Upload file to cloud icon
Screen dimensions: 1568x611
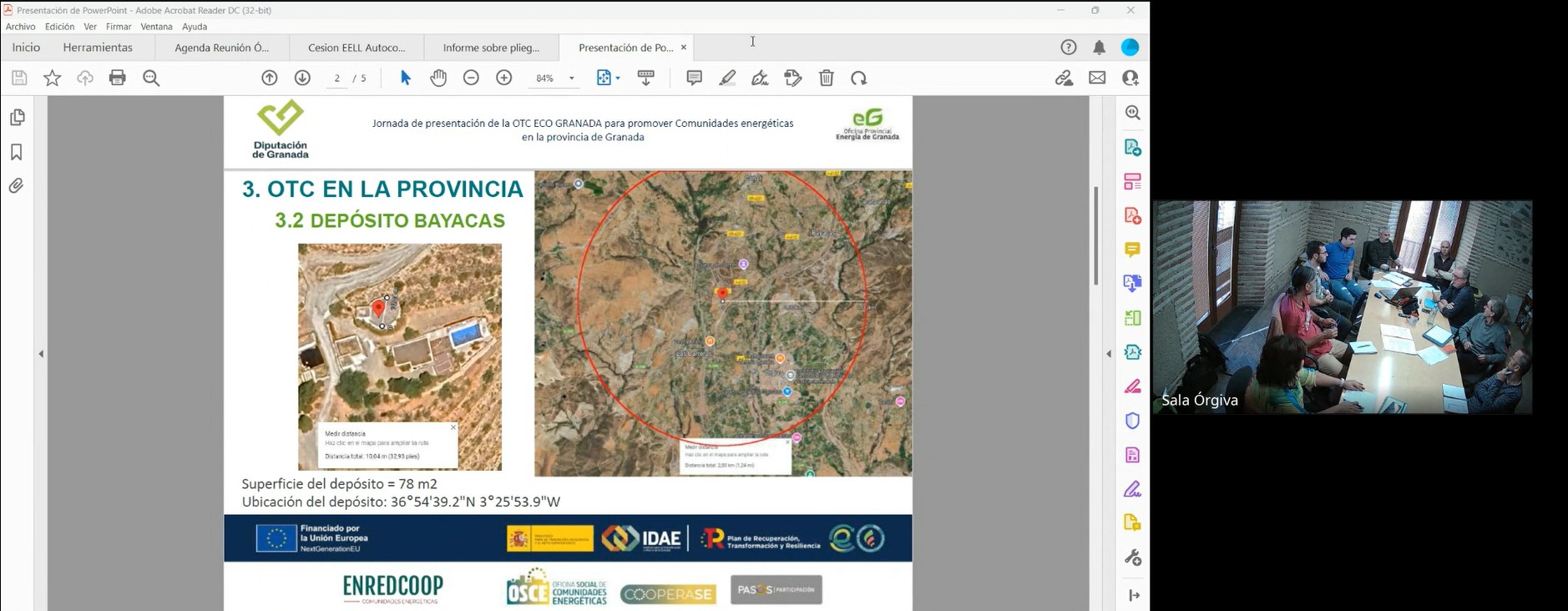point(85,78)
